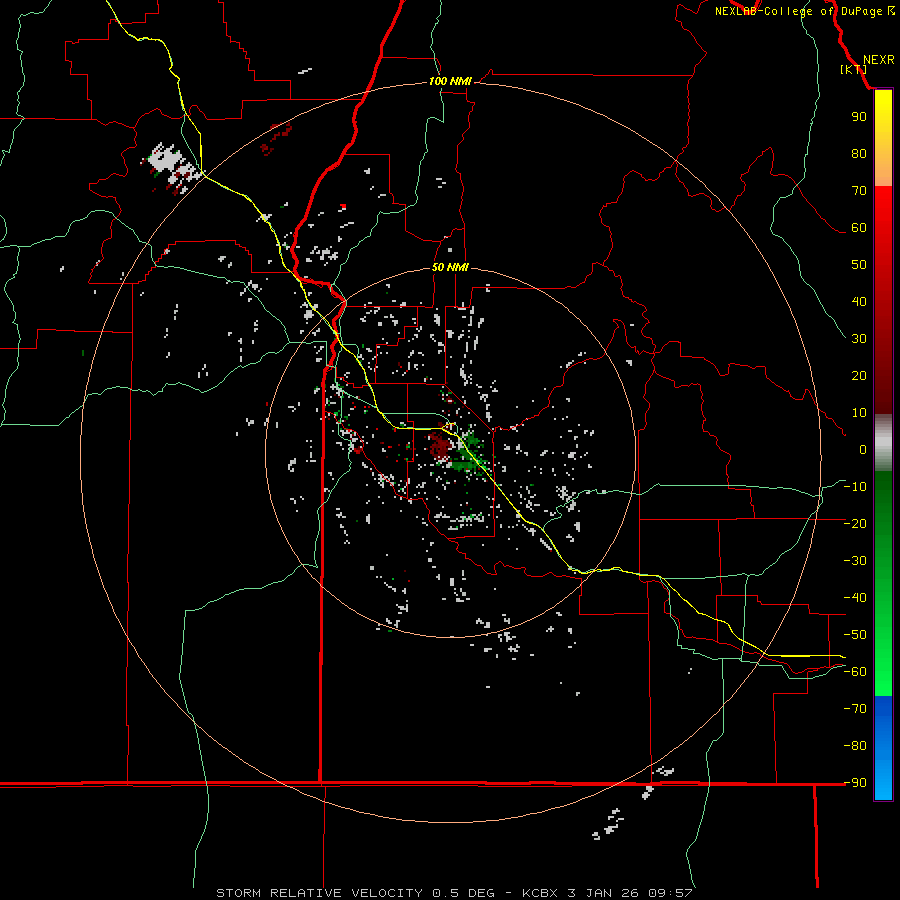The image size is (900, 900).
Task: Click the "60" scale value label
Action: (x=859, y=227)
